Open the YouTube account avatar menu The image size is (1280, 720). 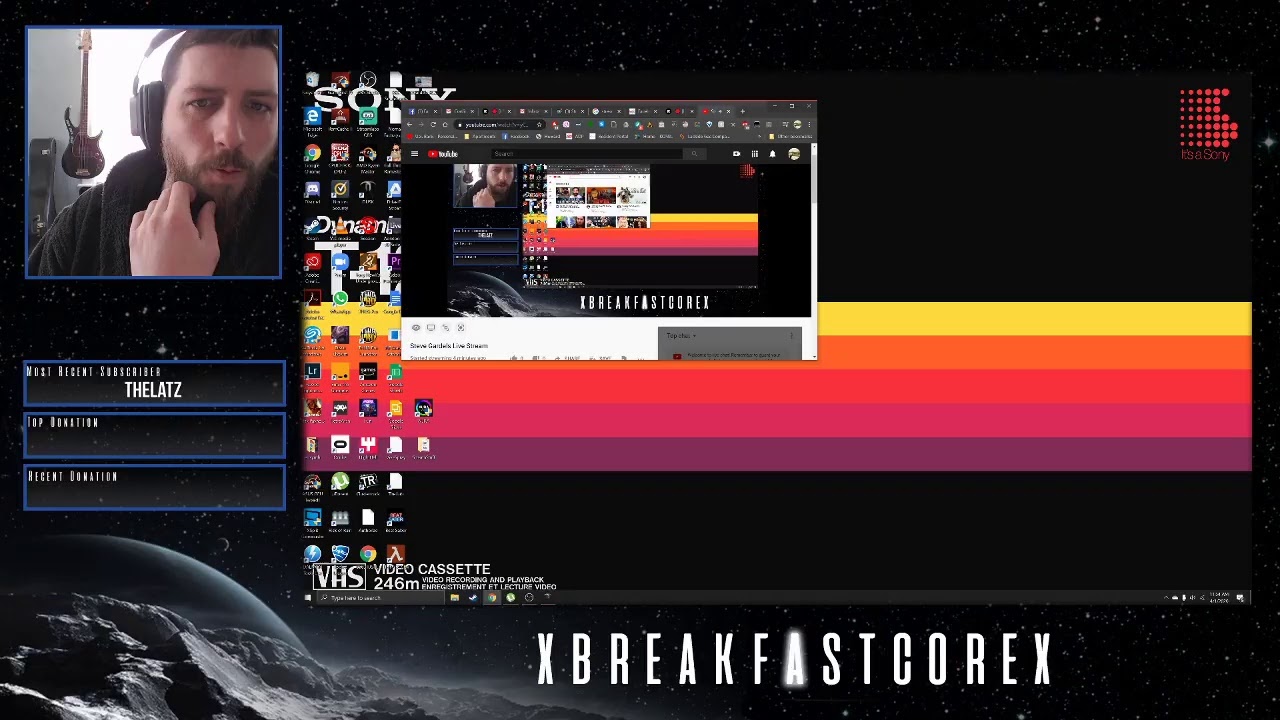794,154
